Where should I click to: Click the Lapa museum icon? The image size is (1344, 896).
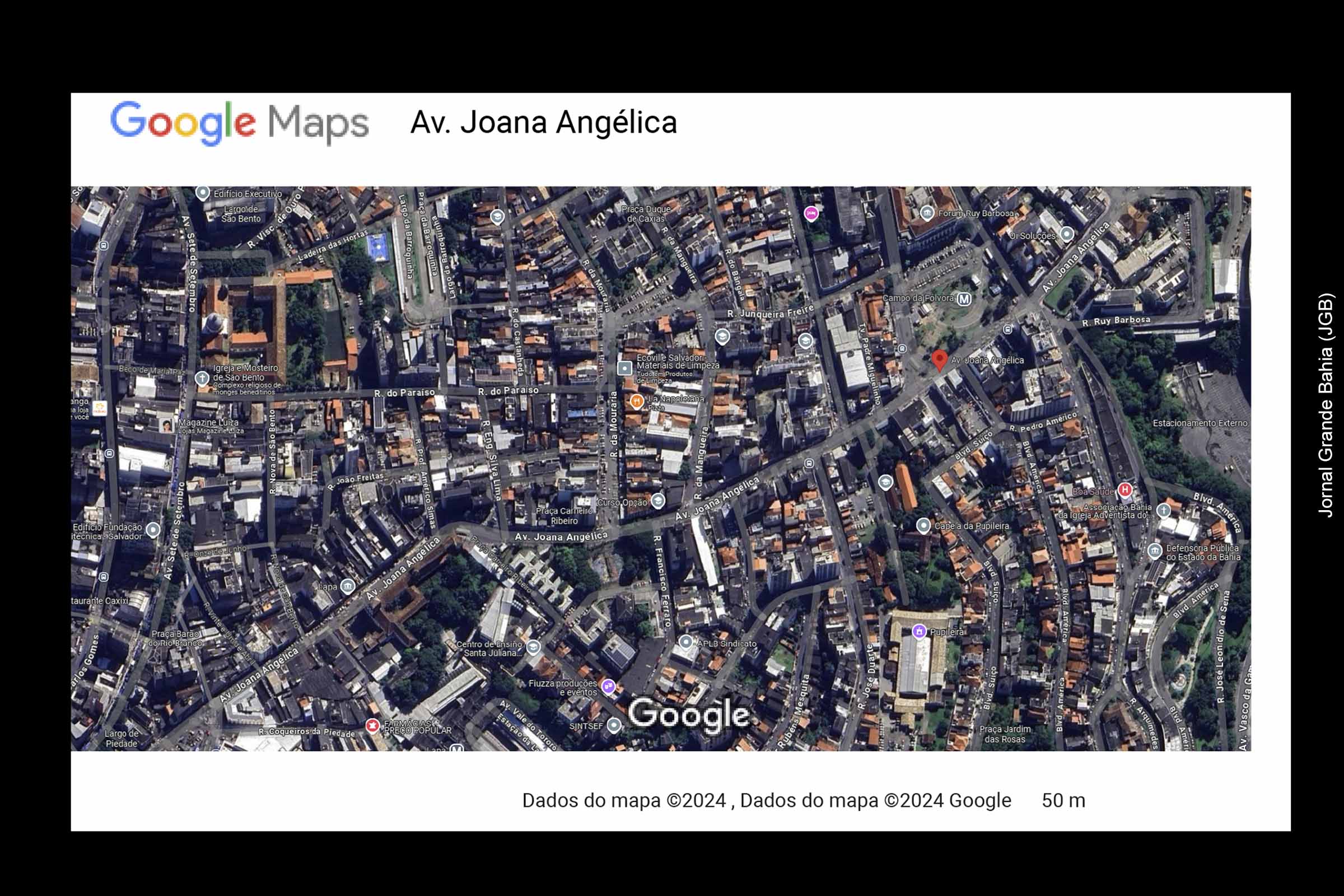point(347,586)
